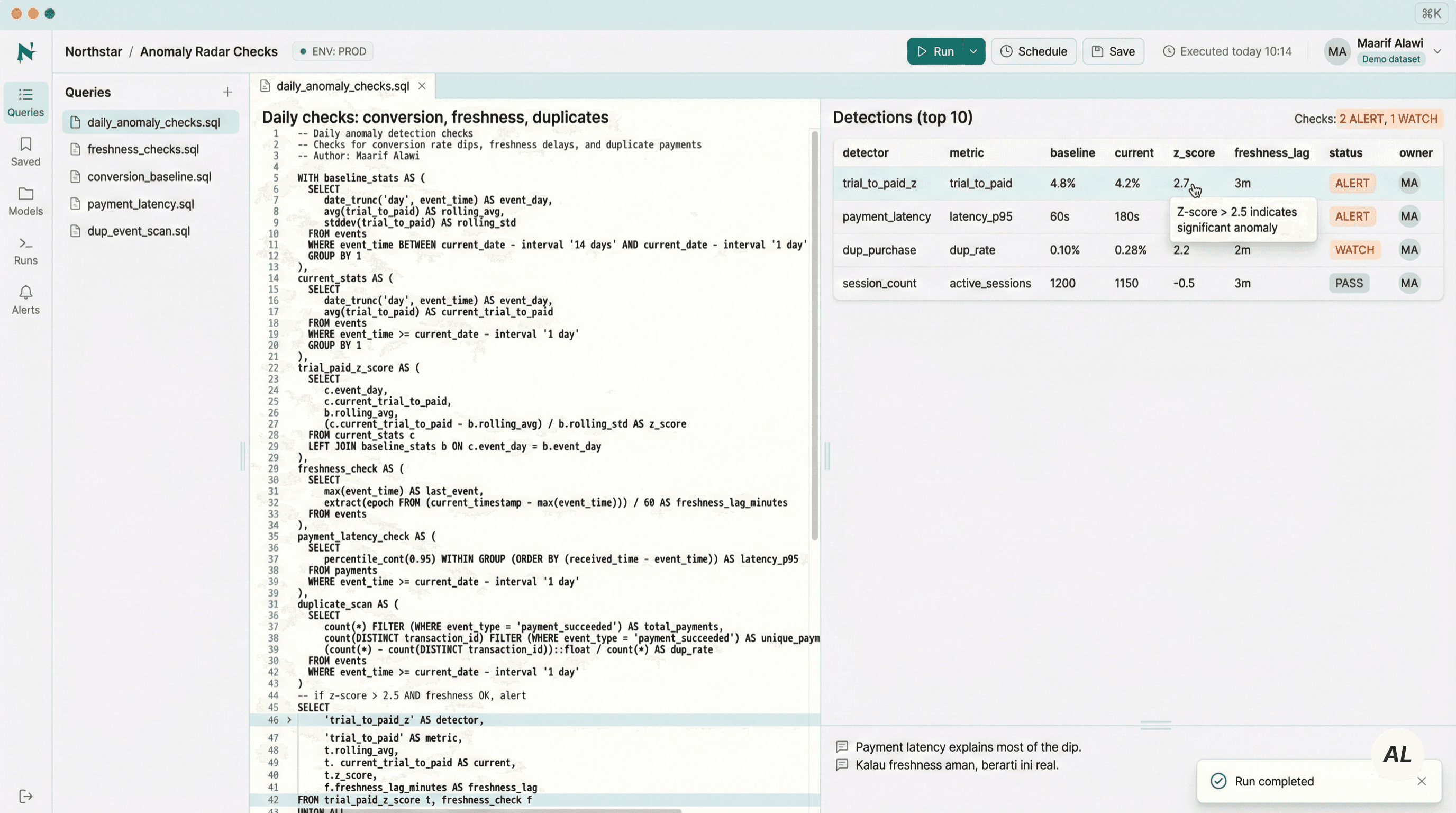Image resolution: width=1456 pixels, height=813 pixels.
Task: Expand the folded code at line 46
Action: click(289, 720)
